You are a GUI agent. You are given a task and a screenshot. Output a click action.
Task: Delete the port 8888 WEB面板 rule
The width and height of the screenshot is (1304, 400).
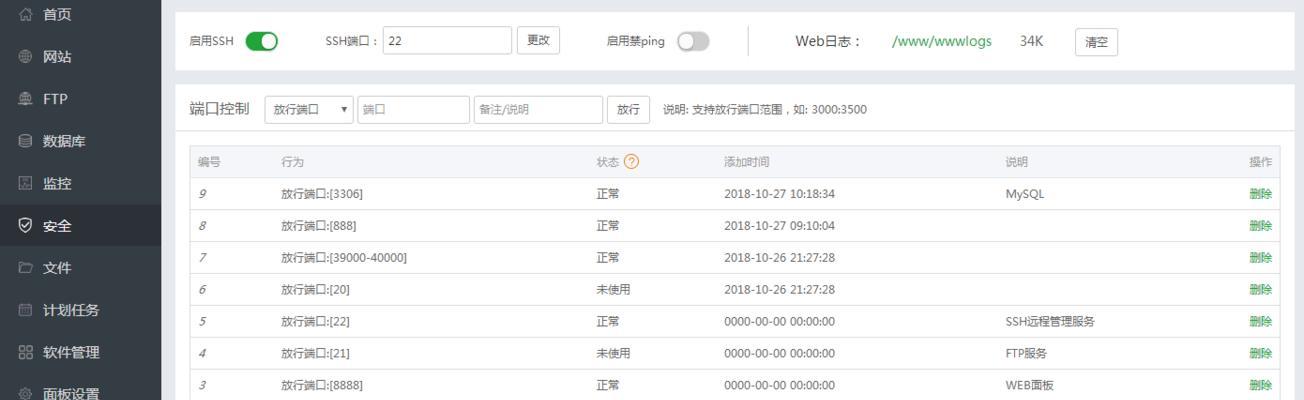tap(1260, 386)
